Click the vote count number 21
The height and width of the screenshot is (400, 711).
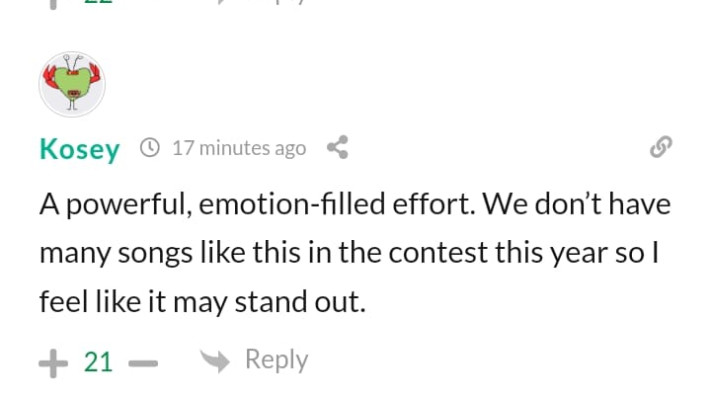click(98, 362)
